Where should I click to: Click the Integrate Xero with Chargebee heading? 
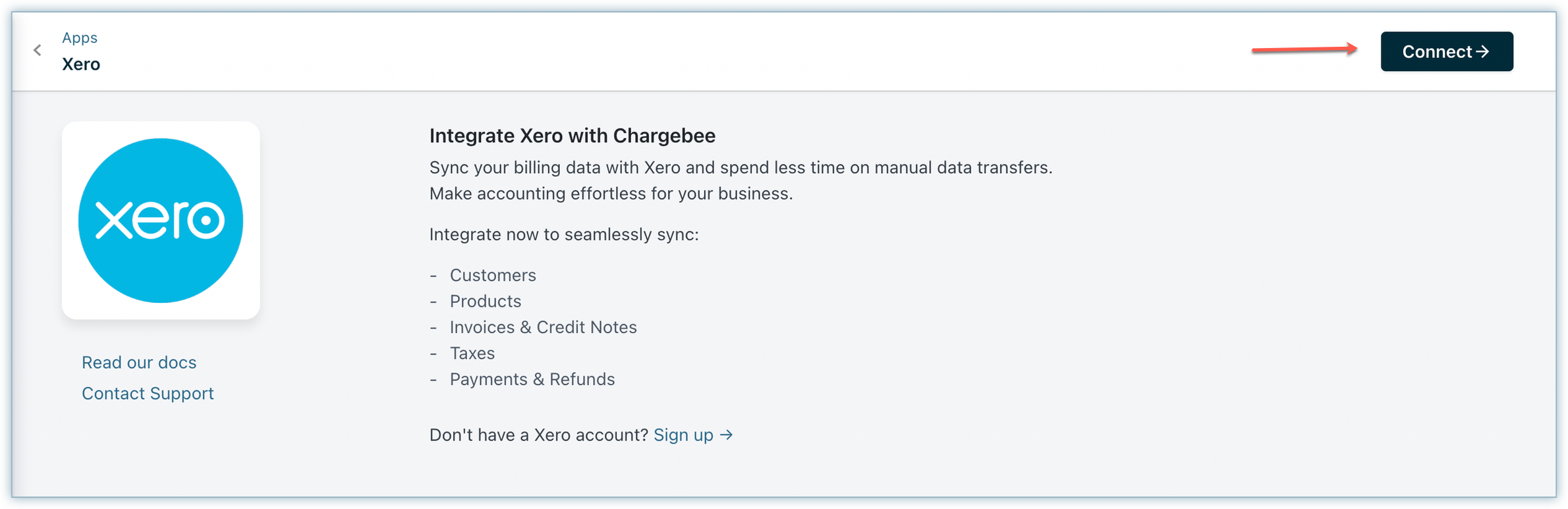point(572,136)
